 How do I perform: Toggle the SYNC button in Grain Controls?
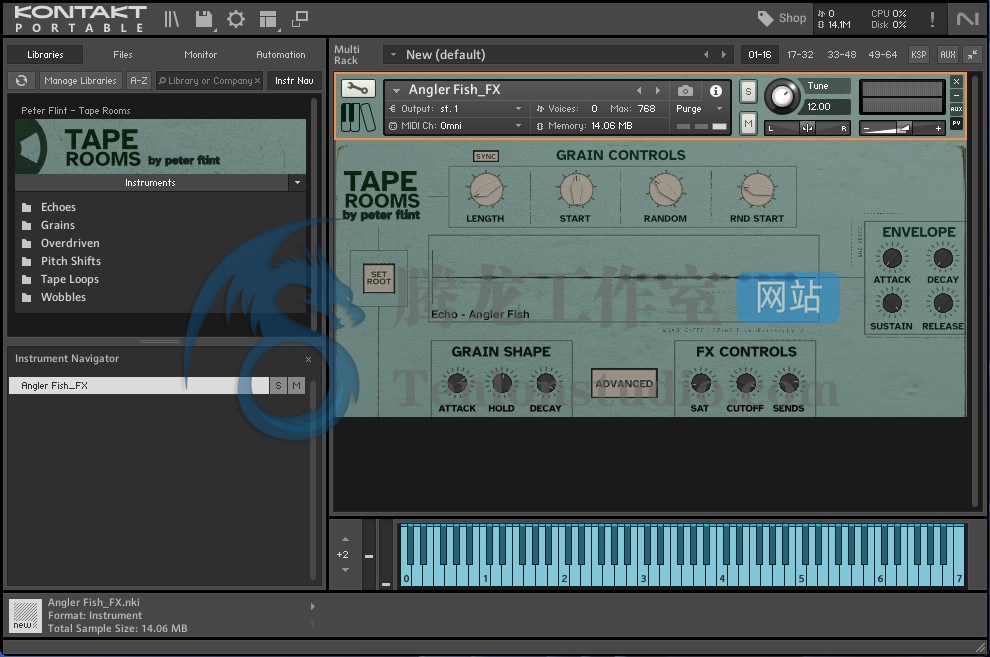(486, 157)
